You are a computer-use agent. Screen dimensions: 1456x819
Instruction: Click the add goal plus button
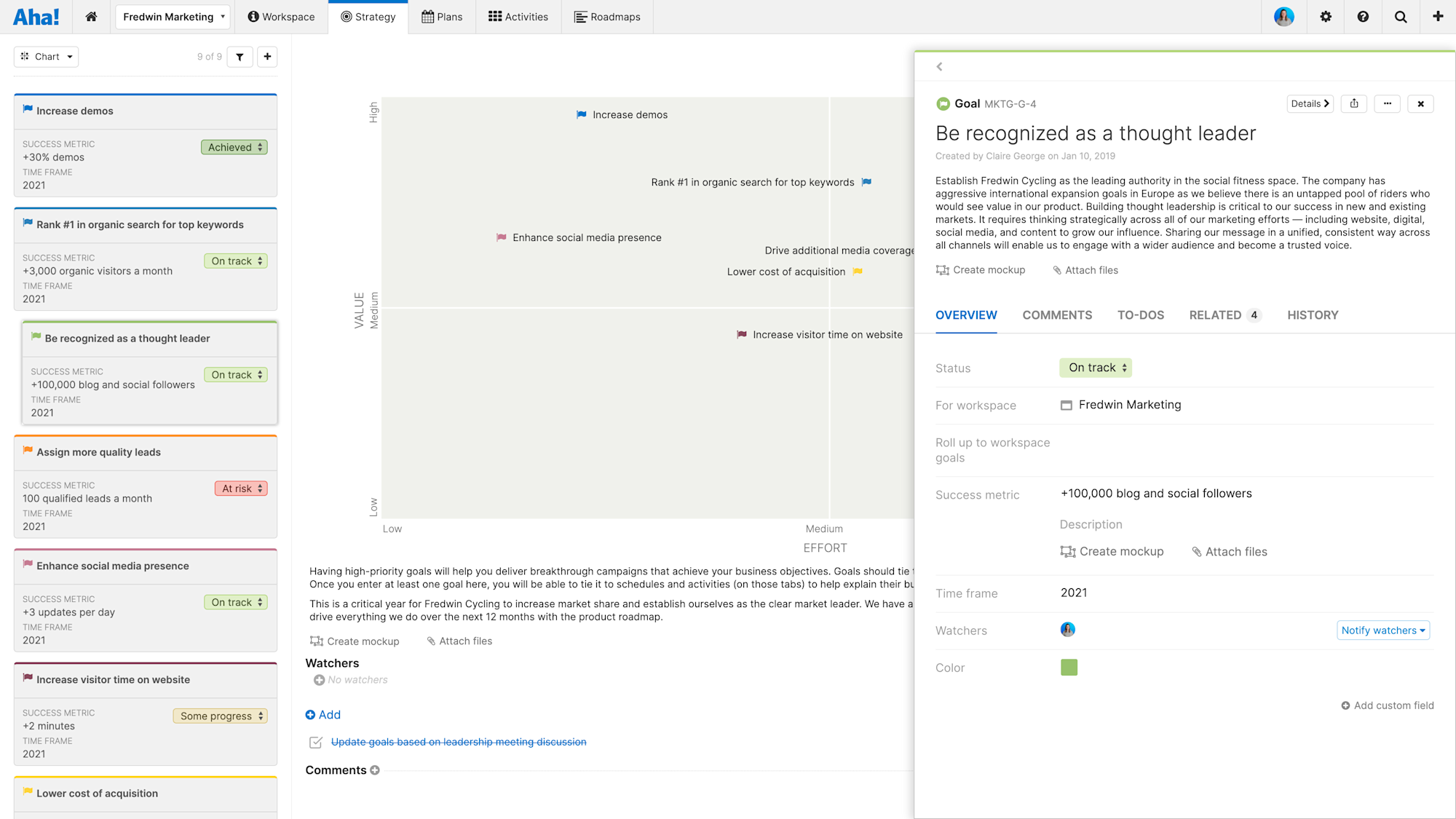click(x=267, y=57)
